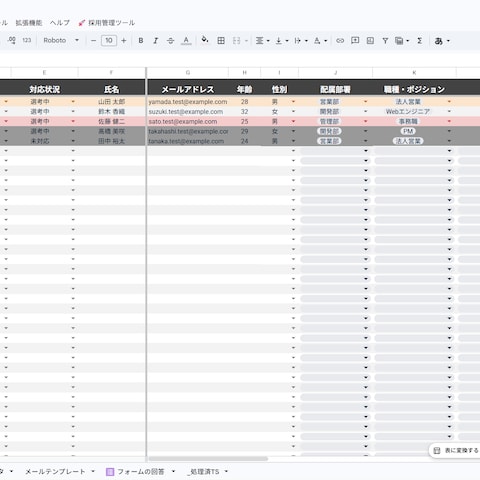
Task: Add a comment using the toolbar icon
Action: tap(355, 41)
